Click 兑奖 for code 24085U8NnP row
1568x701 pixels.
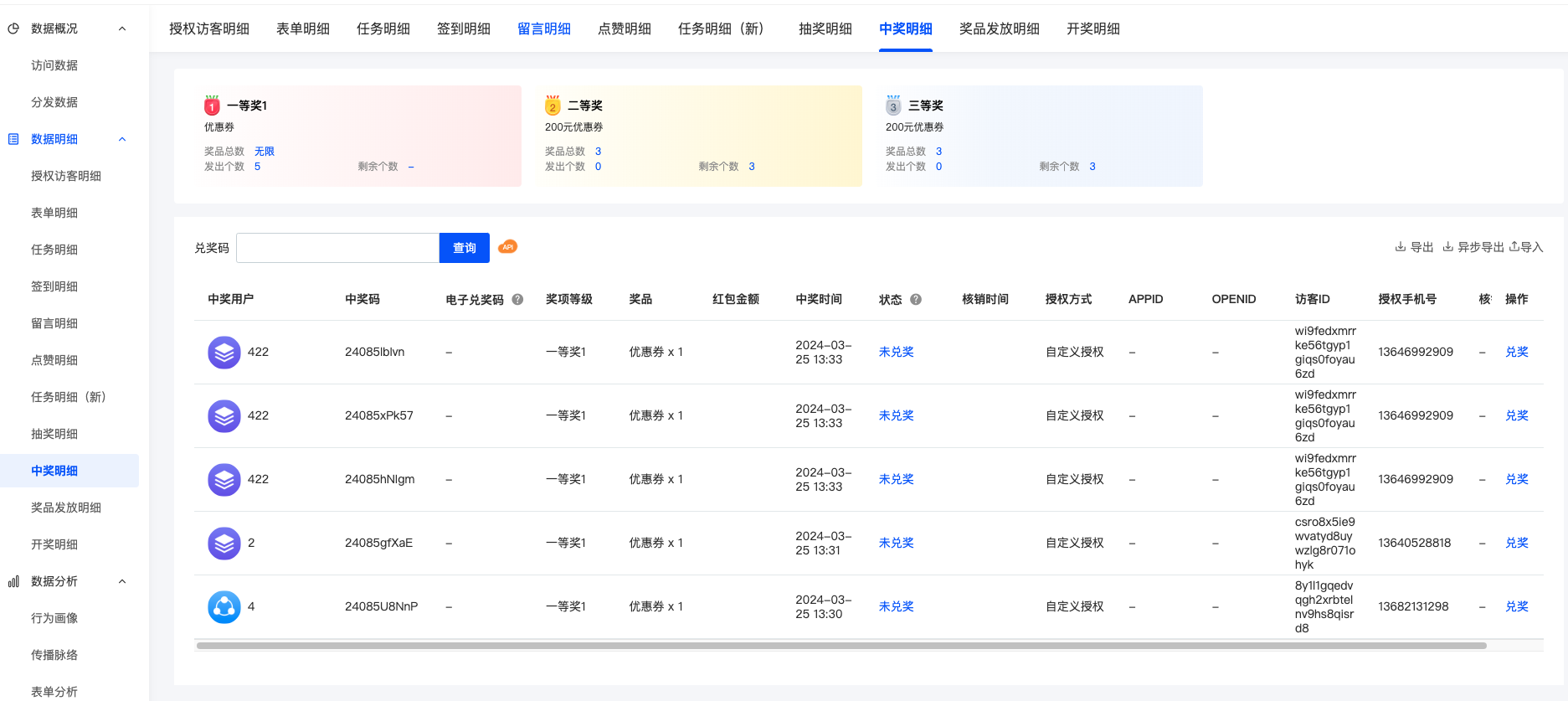pos(1517,607)
